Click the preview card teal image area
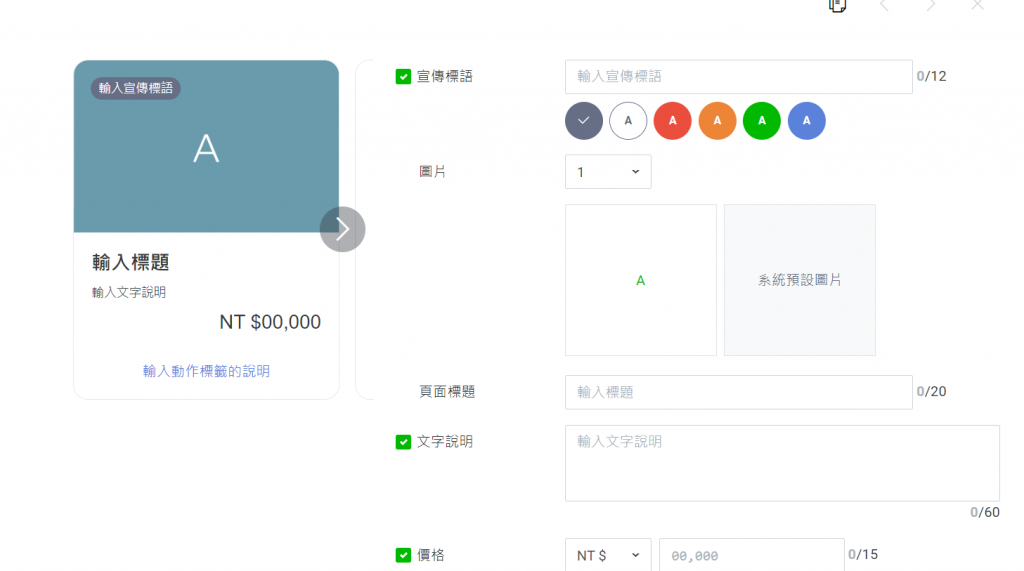 coord(206,146)
